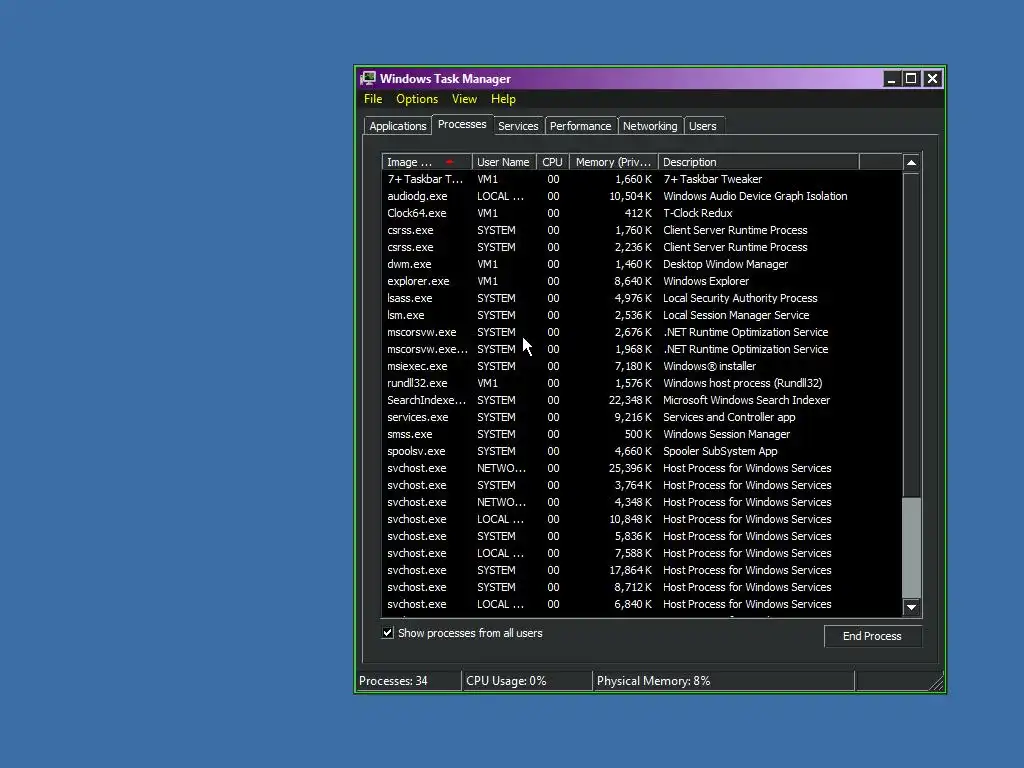
Task: Sort by Description column header
Action: click(758, 162)
